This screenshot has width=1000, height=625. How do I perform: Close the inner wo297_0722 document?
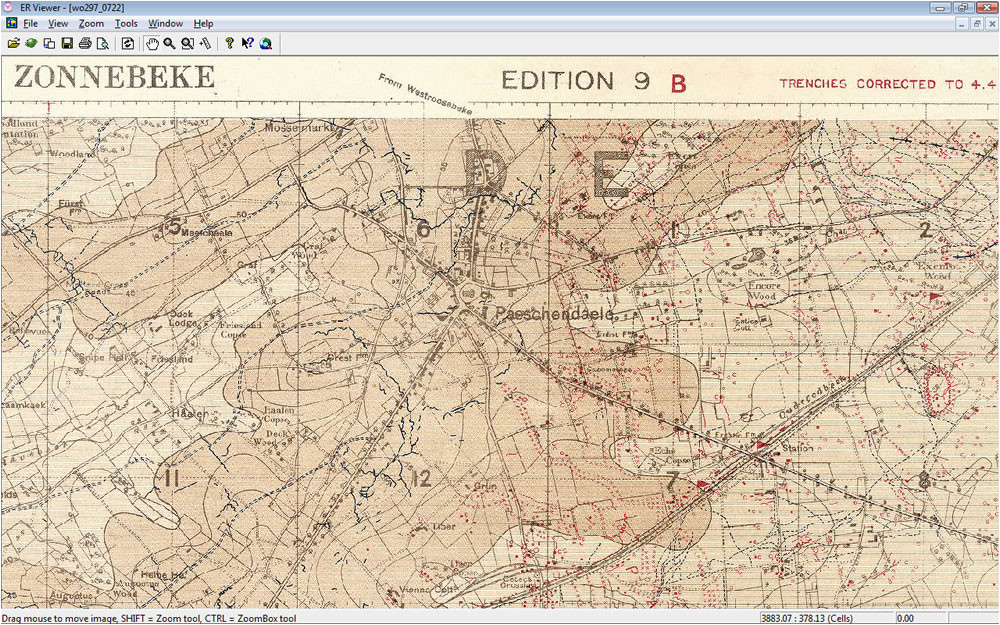pyautogui.click(x=992, y=24)
